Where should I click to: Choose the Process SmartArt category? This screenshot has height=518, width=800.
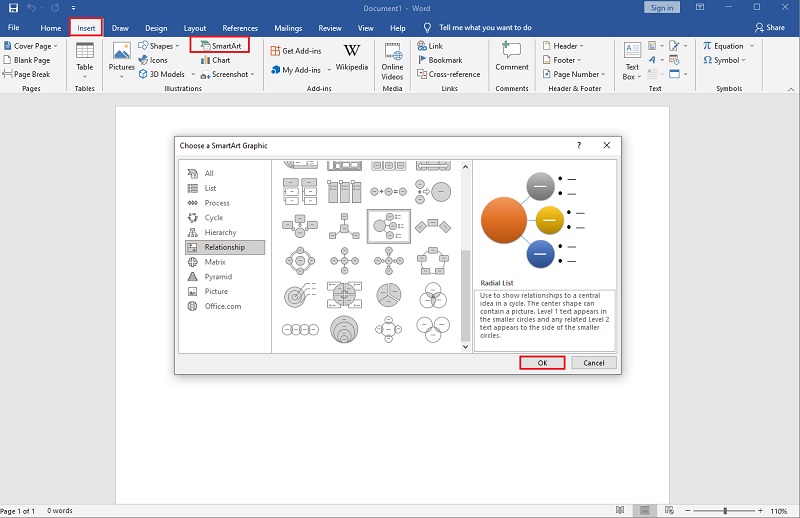(225, 203)
